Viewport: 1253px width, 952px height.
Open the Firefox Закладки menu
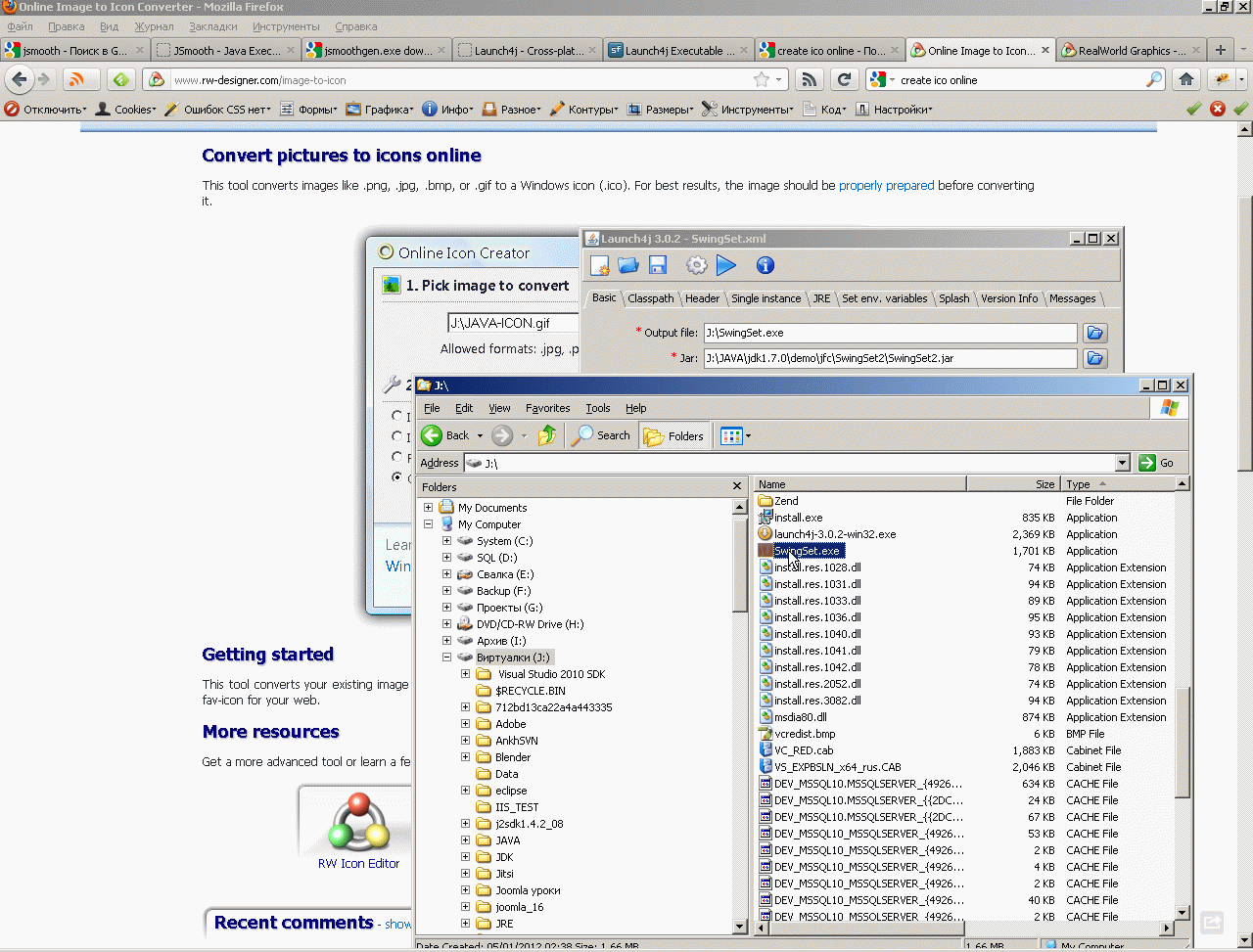tap(213, 26)
